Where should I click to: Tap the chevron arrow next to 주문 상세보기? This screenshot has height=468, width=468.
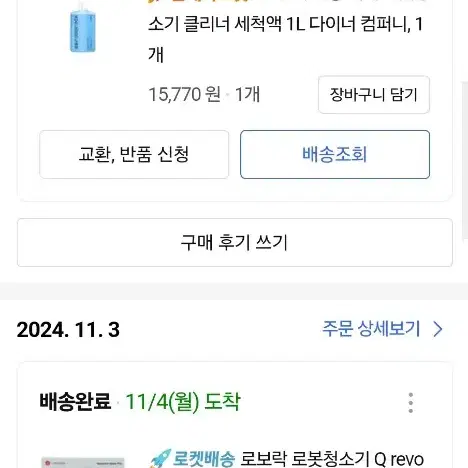438,329
